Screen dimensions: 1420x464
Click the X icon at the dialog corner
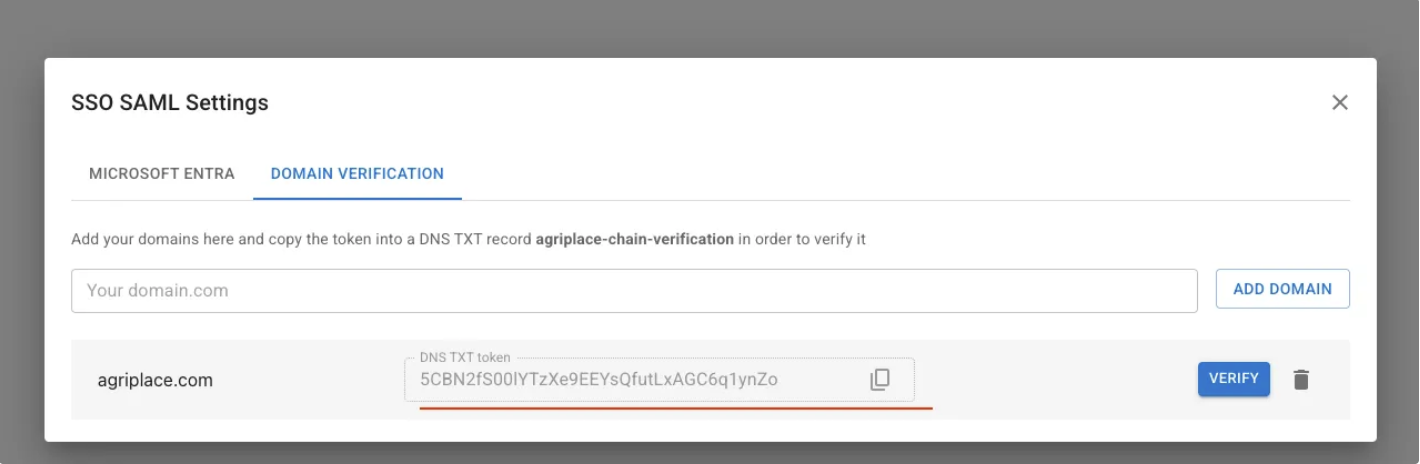coord(1340,102)
